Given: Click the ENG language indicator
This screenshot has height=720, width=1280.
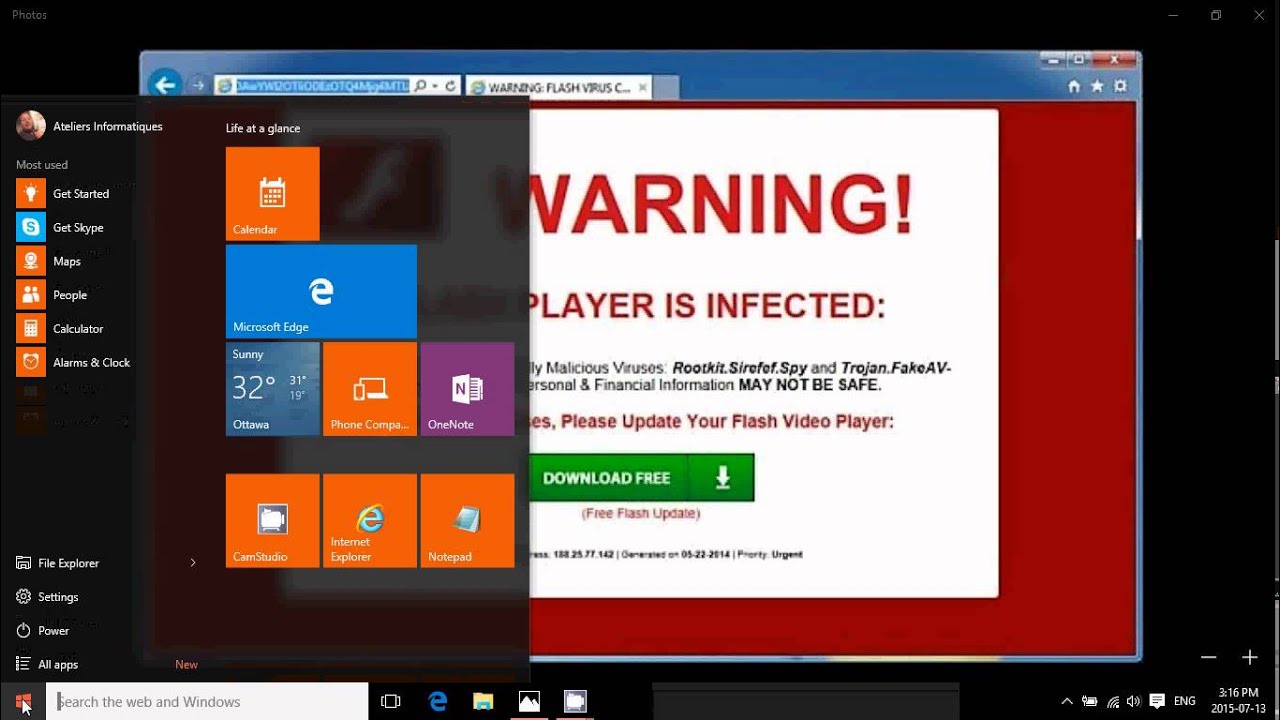Looking at the screenshot, I should pos(1185,702).
